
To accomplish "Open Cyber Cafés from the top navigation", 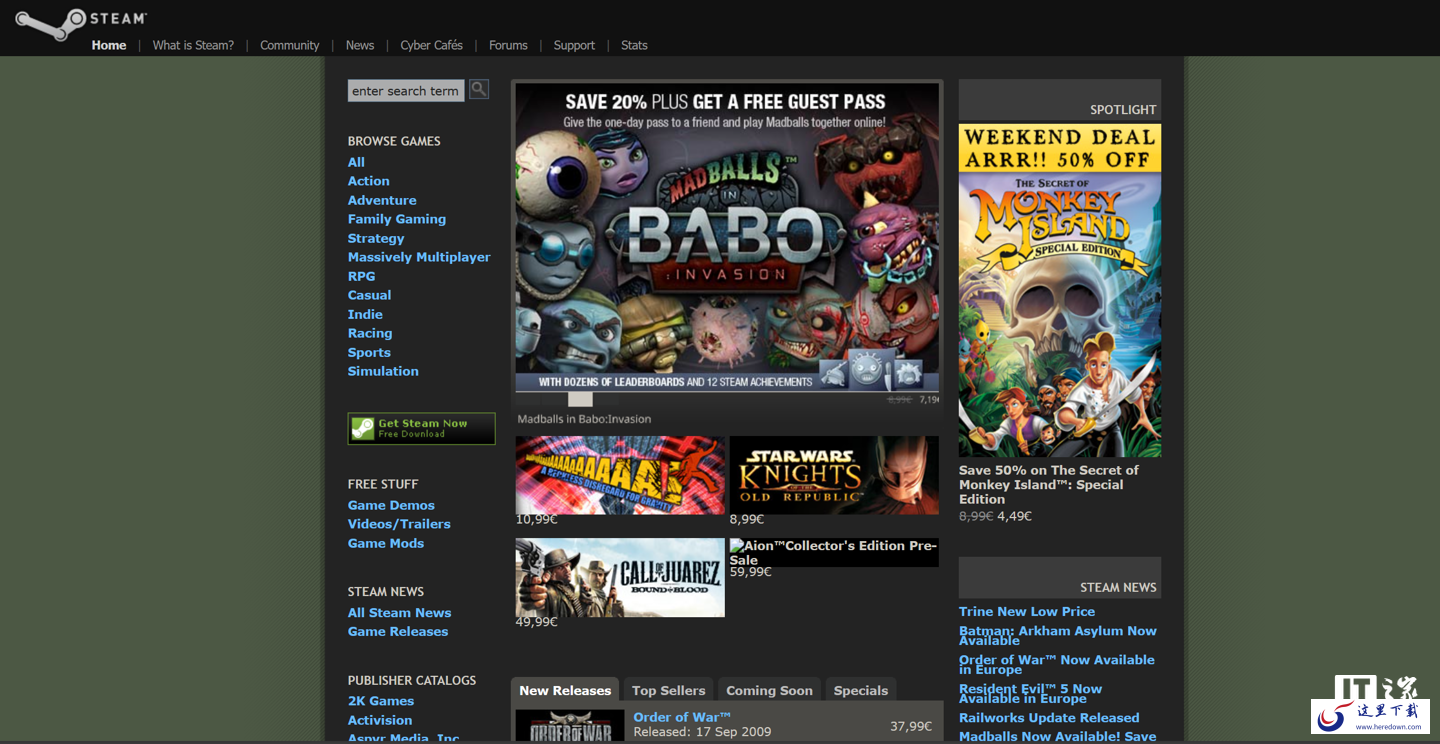I will (x=432, y=45).
